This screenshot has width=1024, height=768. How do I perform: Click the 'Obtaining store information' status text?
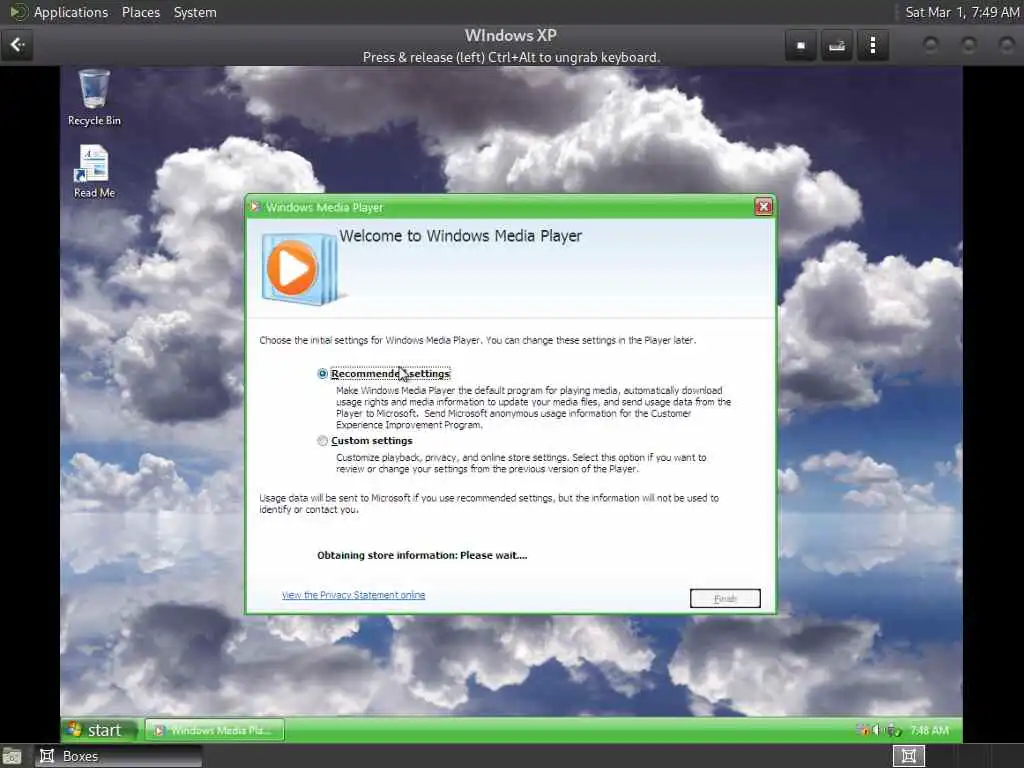click(x=422, y=555)
